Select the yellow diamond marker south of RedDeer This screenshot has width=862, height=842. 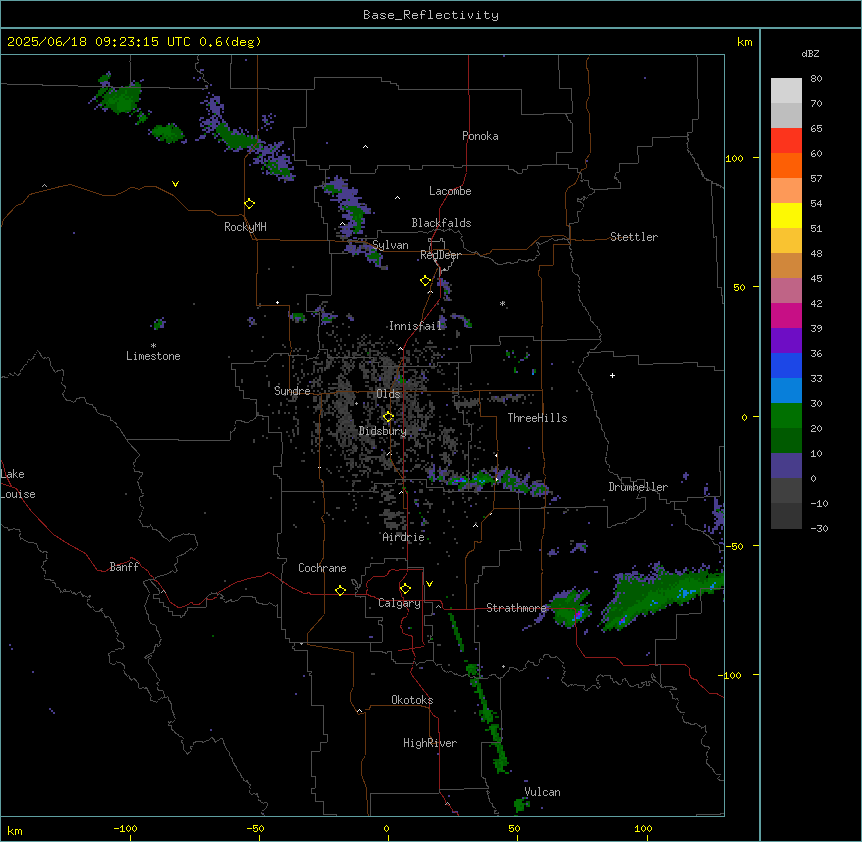[x=425, y=281]
